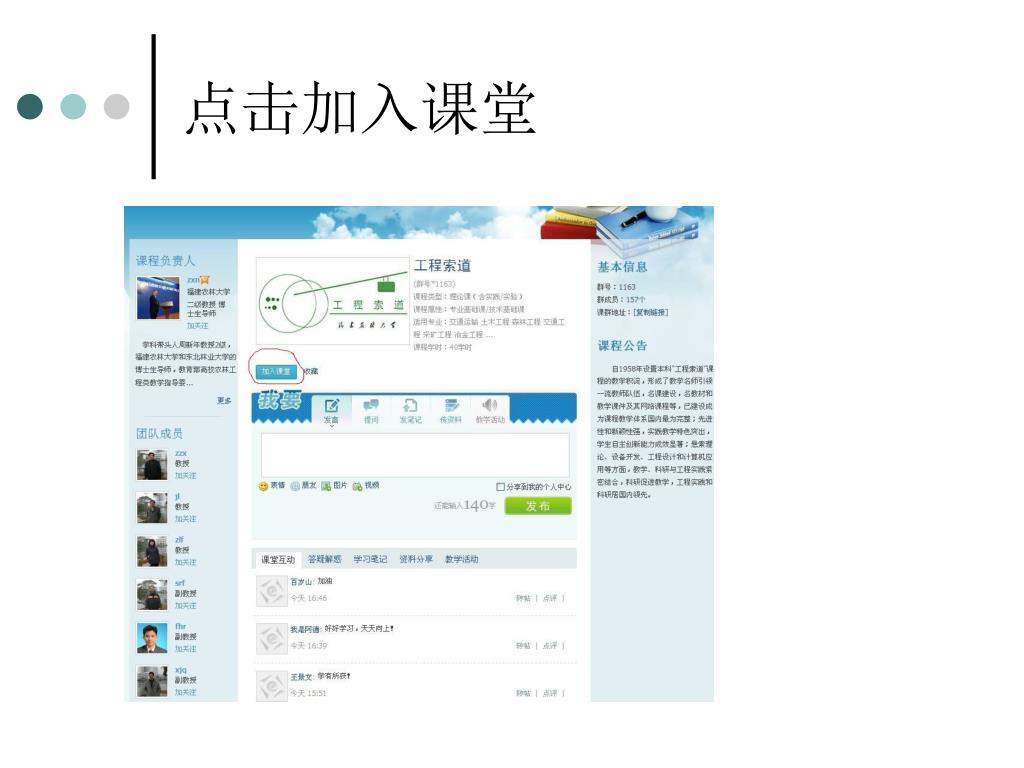Viewport: 1024px width, 768px height.
Task: Open avatar of the 王景文 post
Action: 272,686
